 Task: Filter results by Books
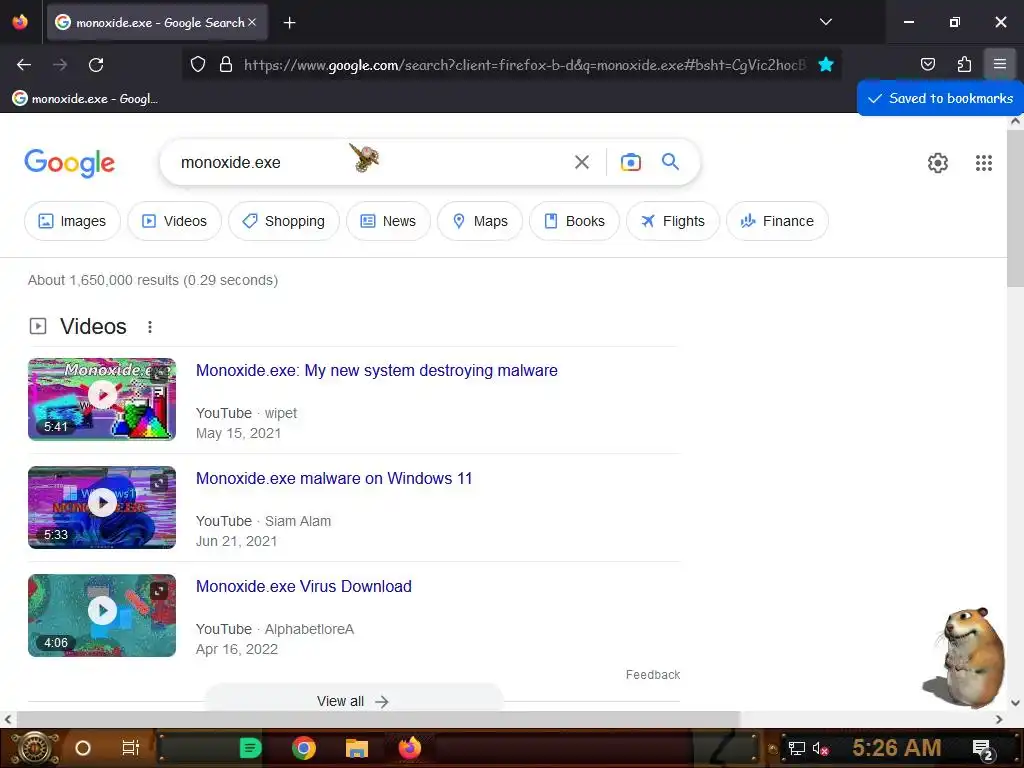(574, 221)
